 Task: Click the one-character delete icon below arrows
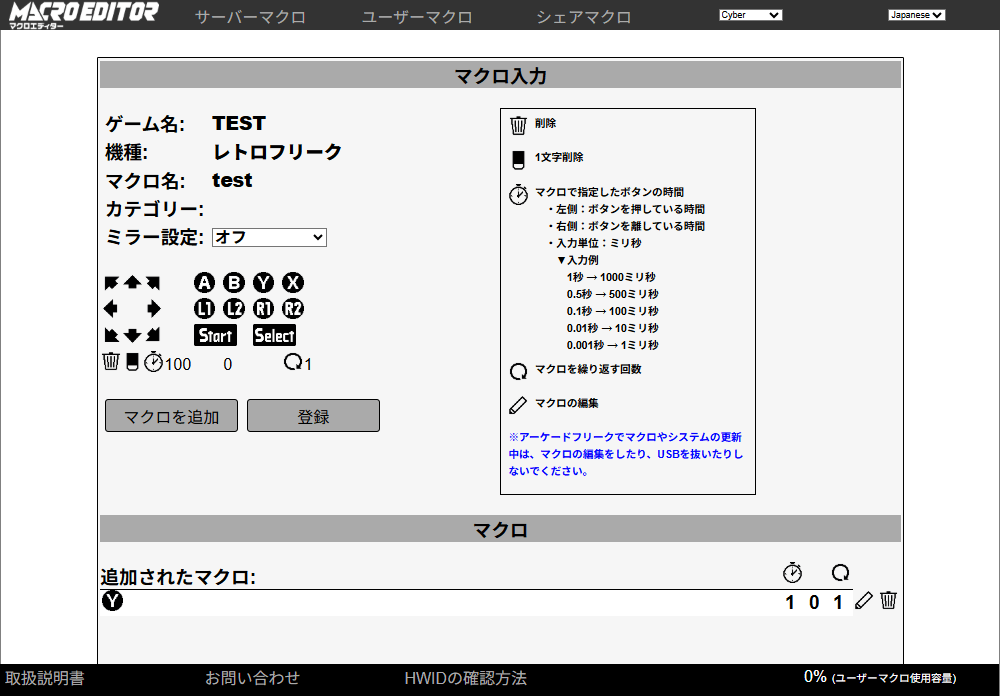[133, 362]
